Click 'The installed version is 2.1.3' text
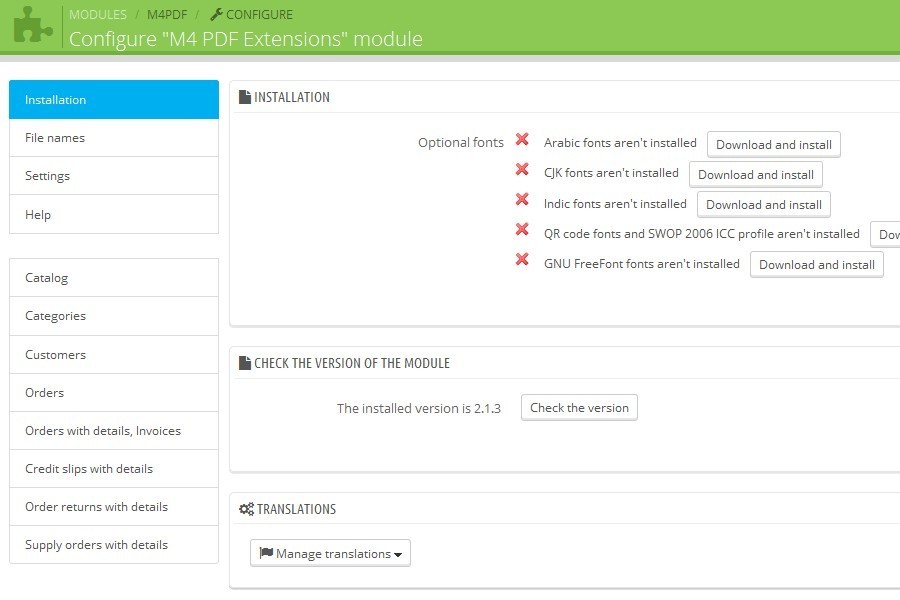Viewport: 900px width, 600px height. [418, 408]
